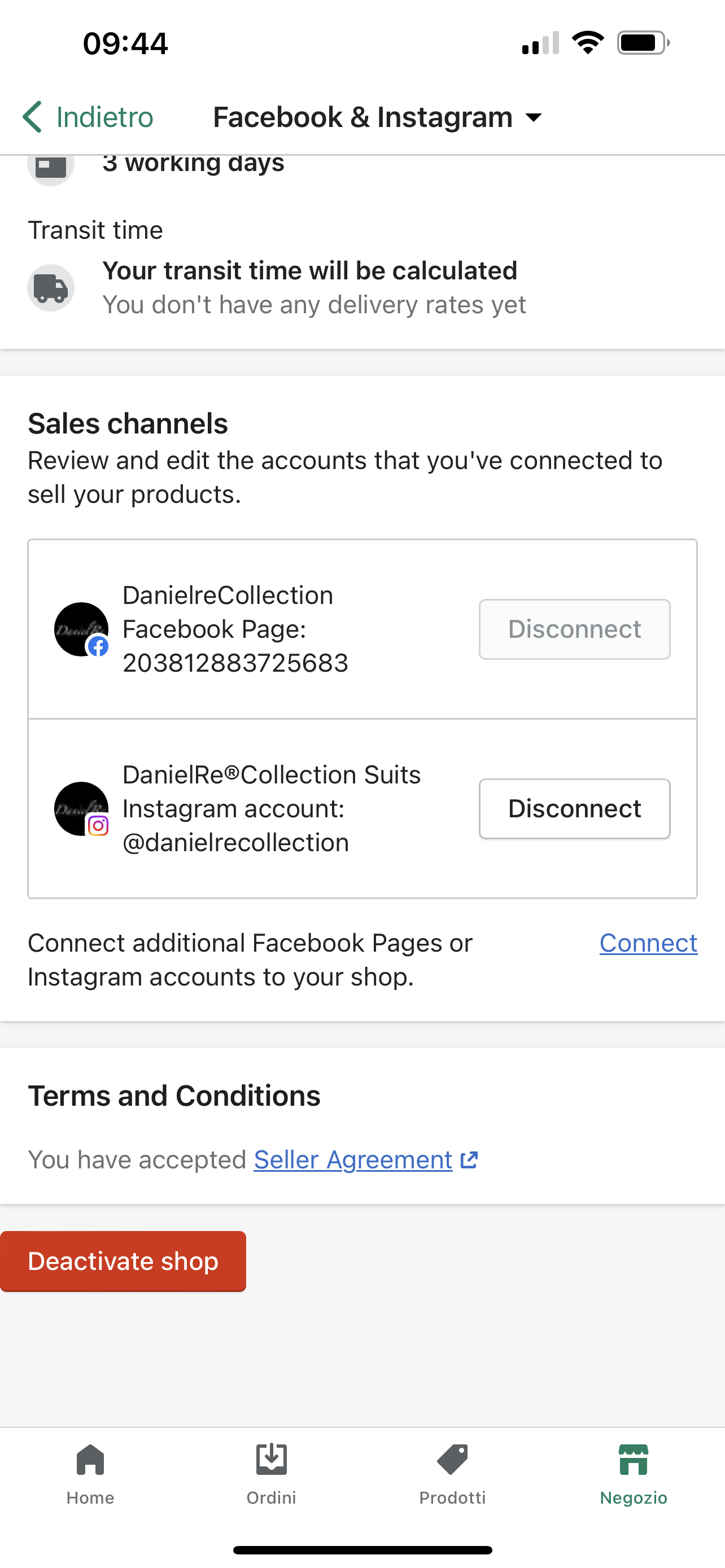Tap the red Deactivate shop button
Image resolution: width=725 pixels, height=1568 pixels.
click(x=123, y=1261)
